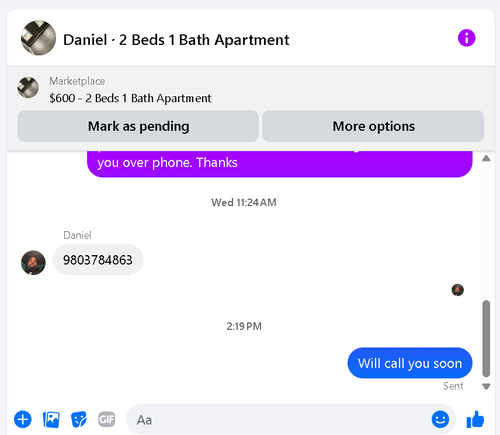Open the $600 - 2 Beds 1 Bath Apartment listing
The height and width of the screenshot is (435, 500).
[x=130, y=98]
